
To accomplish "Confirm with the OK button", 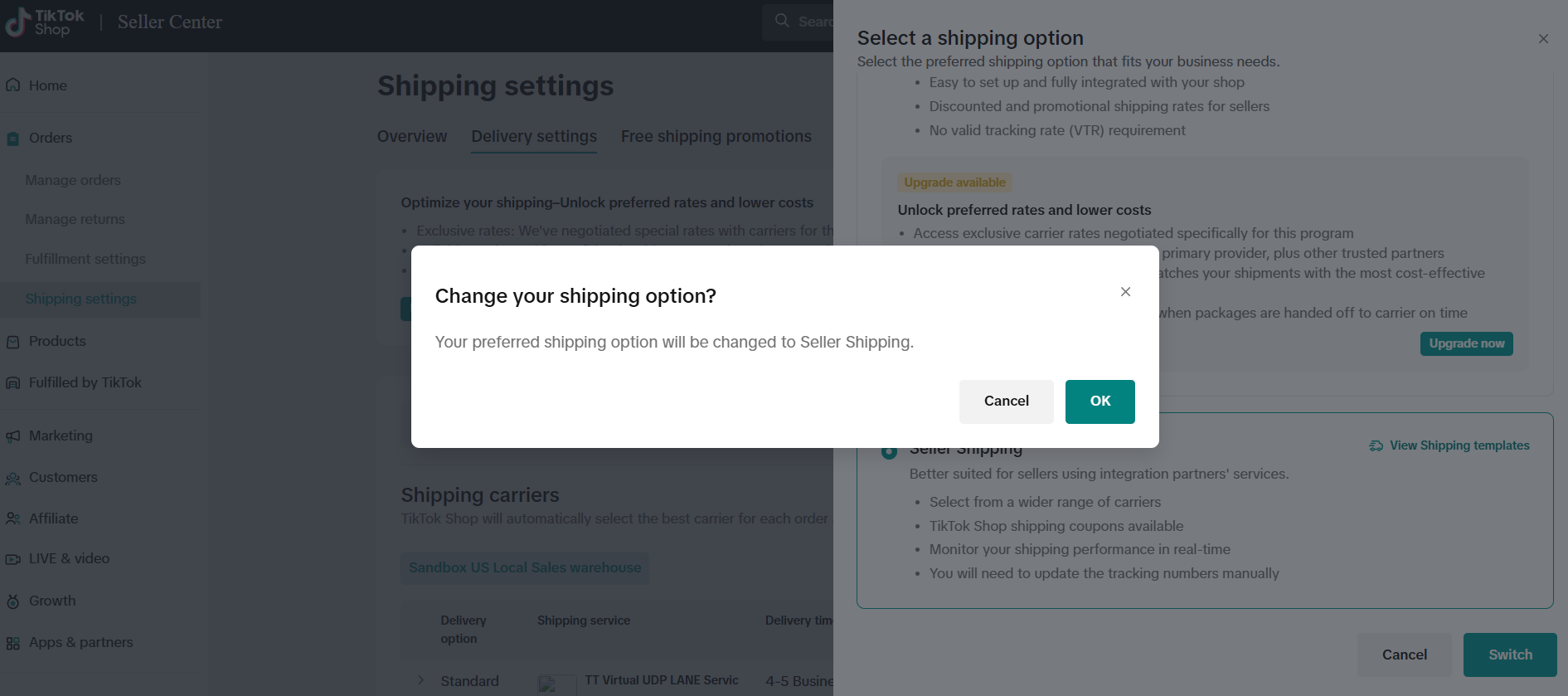I will [x=1100, y=402].
